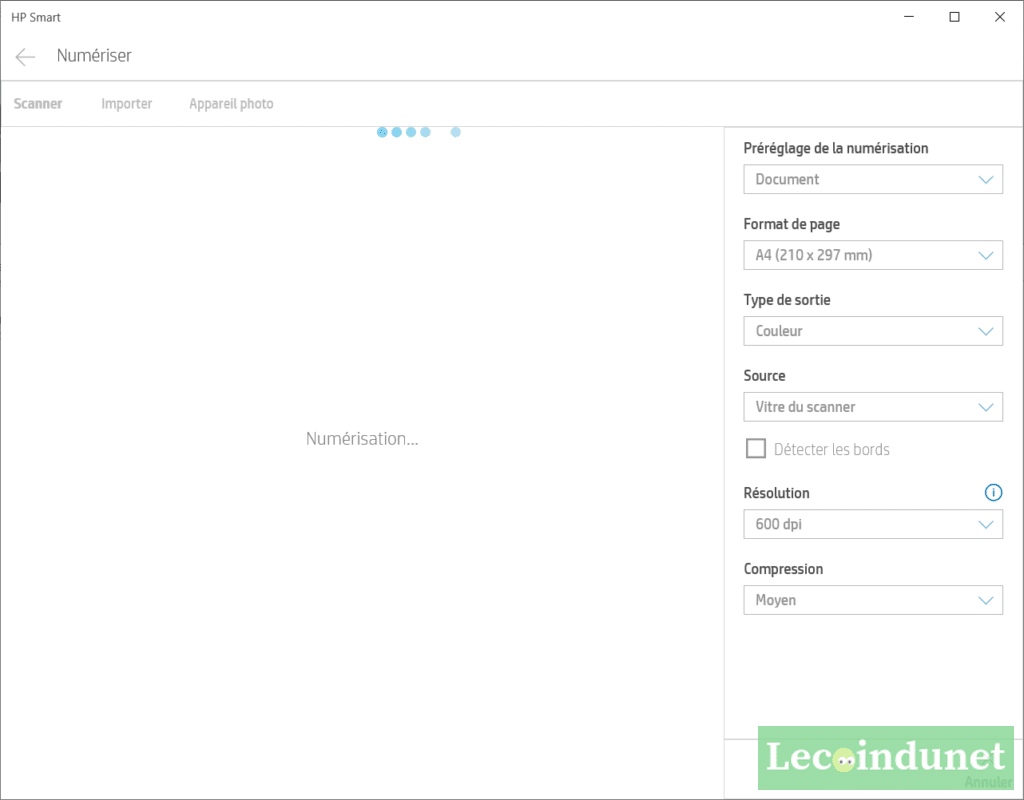Maximize the HP Smart window
Image resolution: width=1024 pixels, height=800 pixels.
pyautogui.click(x=954, y=17)
